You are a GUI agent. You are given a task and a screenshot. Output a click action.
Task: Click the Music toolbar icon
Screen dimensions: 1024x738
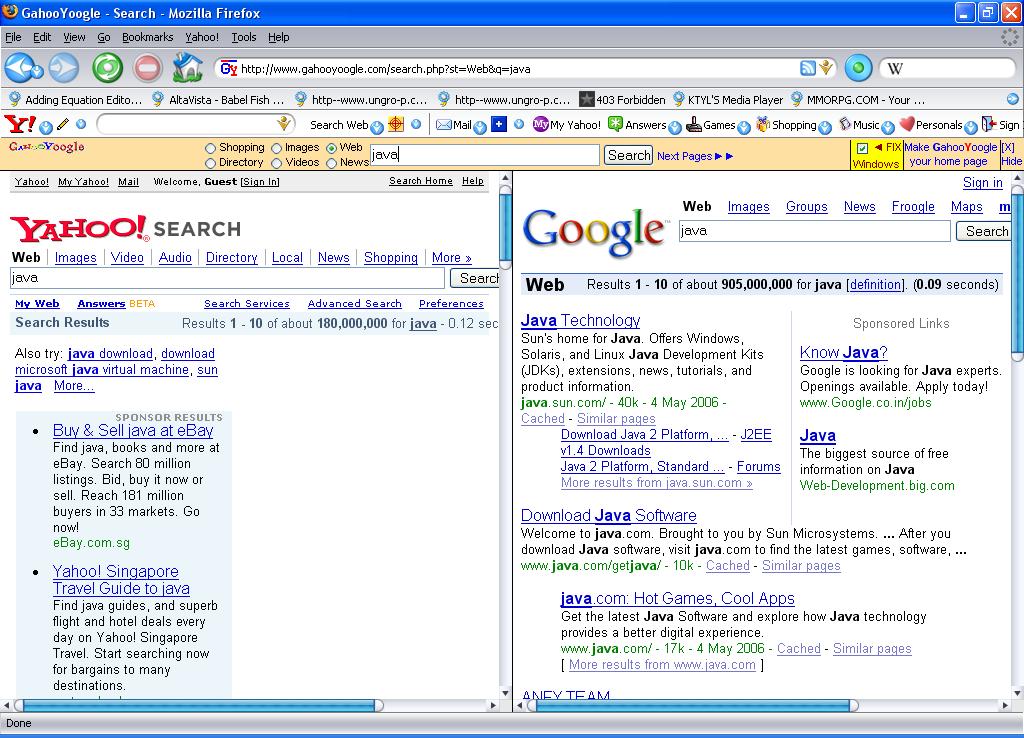(x=845, y=124)
